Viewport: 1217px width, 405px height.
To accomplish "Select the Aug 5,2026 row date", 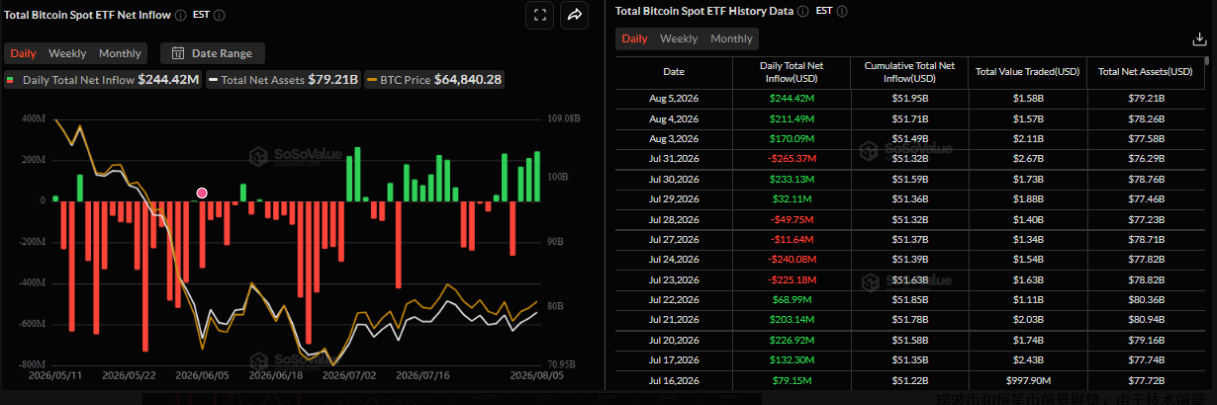I will (x=674, y=99).
